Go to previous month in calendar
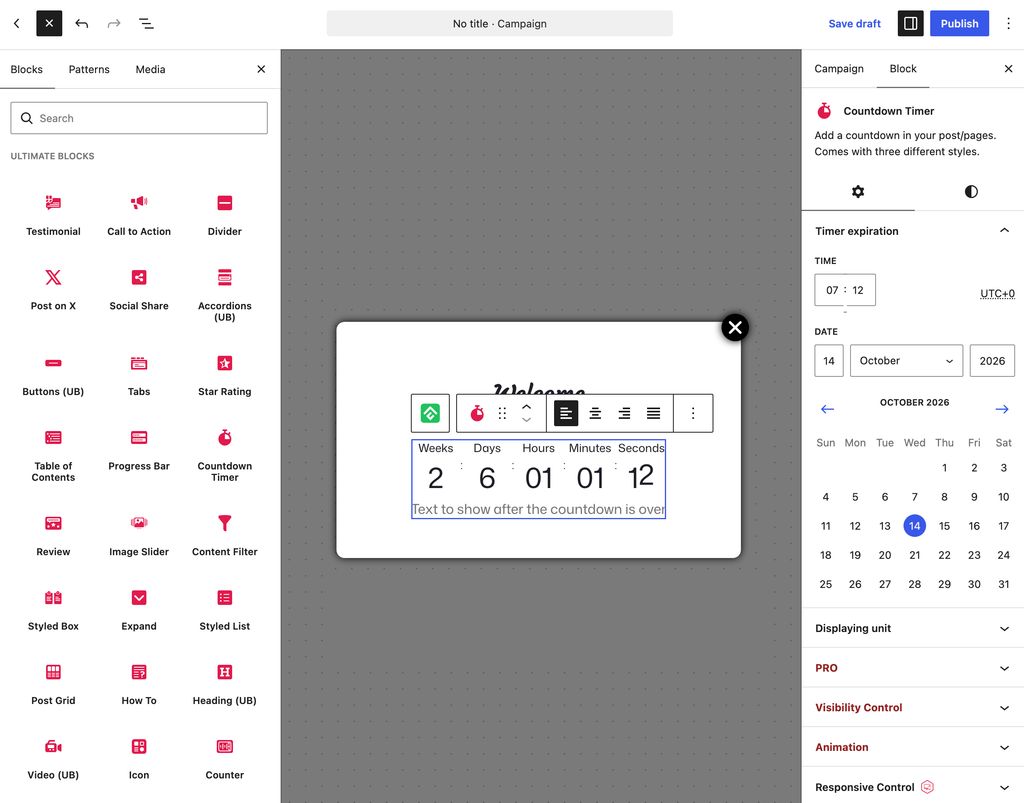The width and height of the screenshot is (1024, 803). pos(827,409)
